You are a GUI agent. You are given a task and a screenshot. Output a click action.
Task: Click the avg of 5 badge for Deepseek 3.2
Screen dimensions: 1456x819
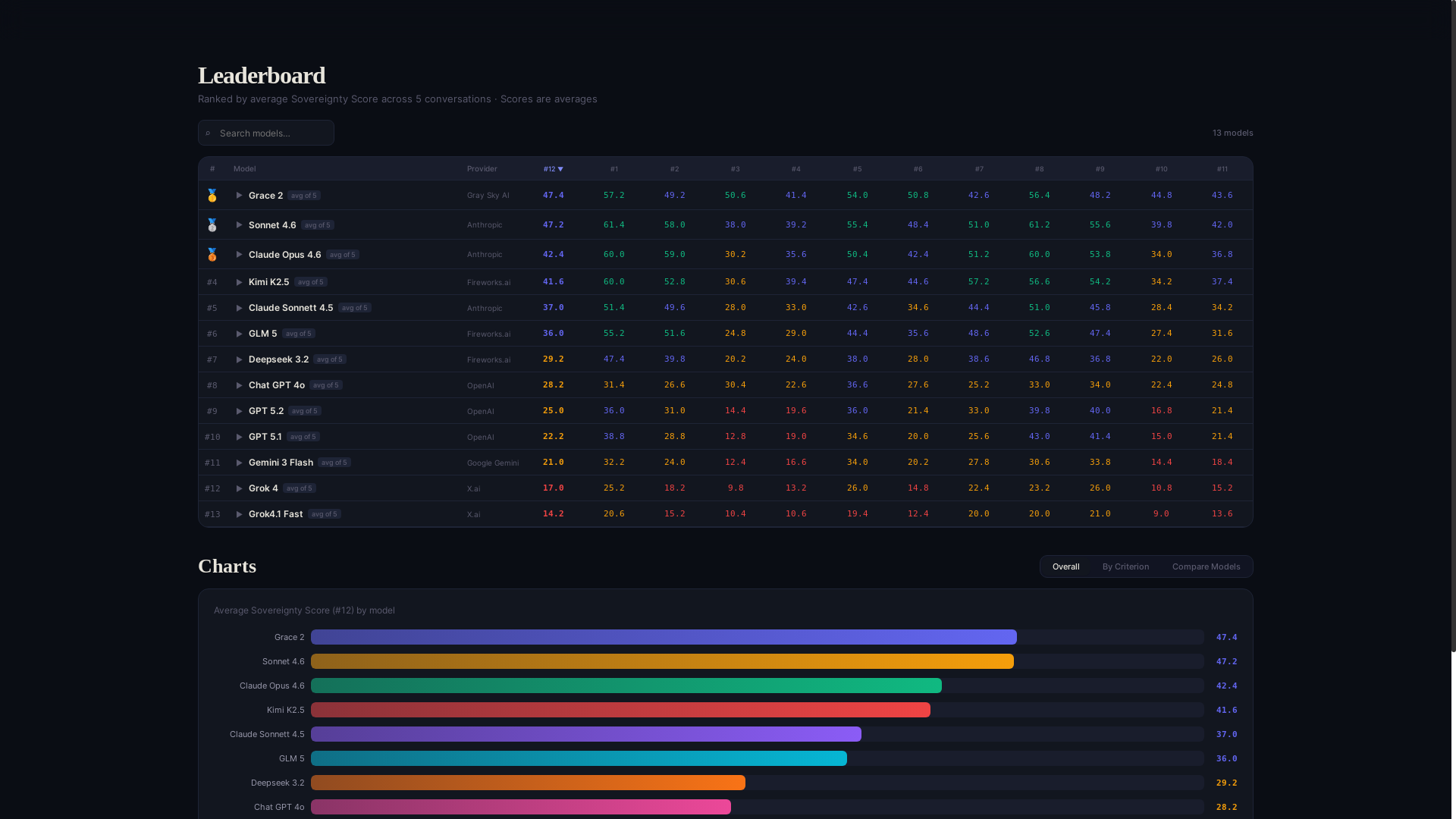(x=330, y=359)
